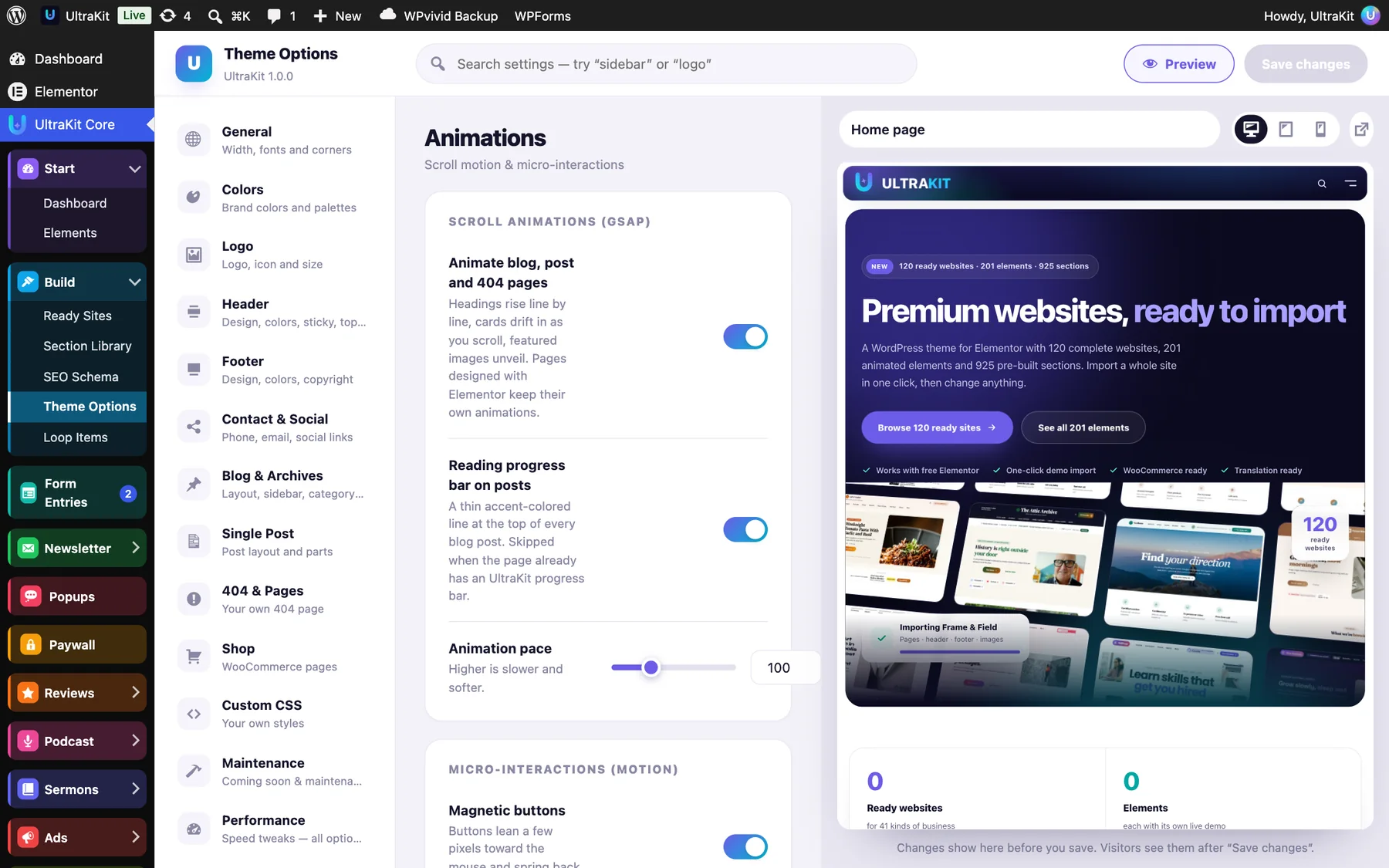This screenshot has height=868, width=1389.
Task: Open the hamburger menu in preview header
Action: [x=1350, y=184]
